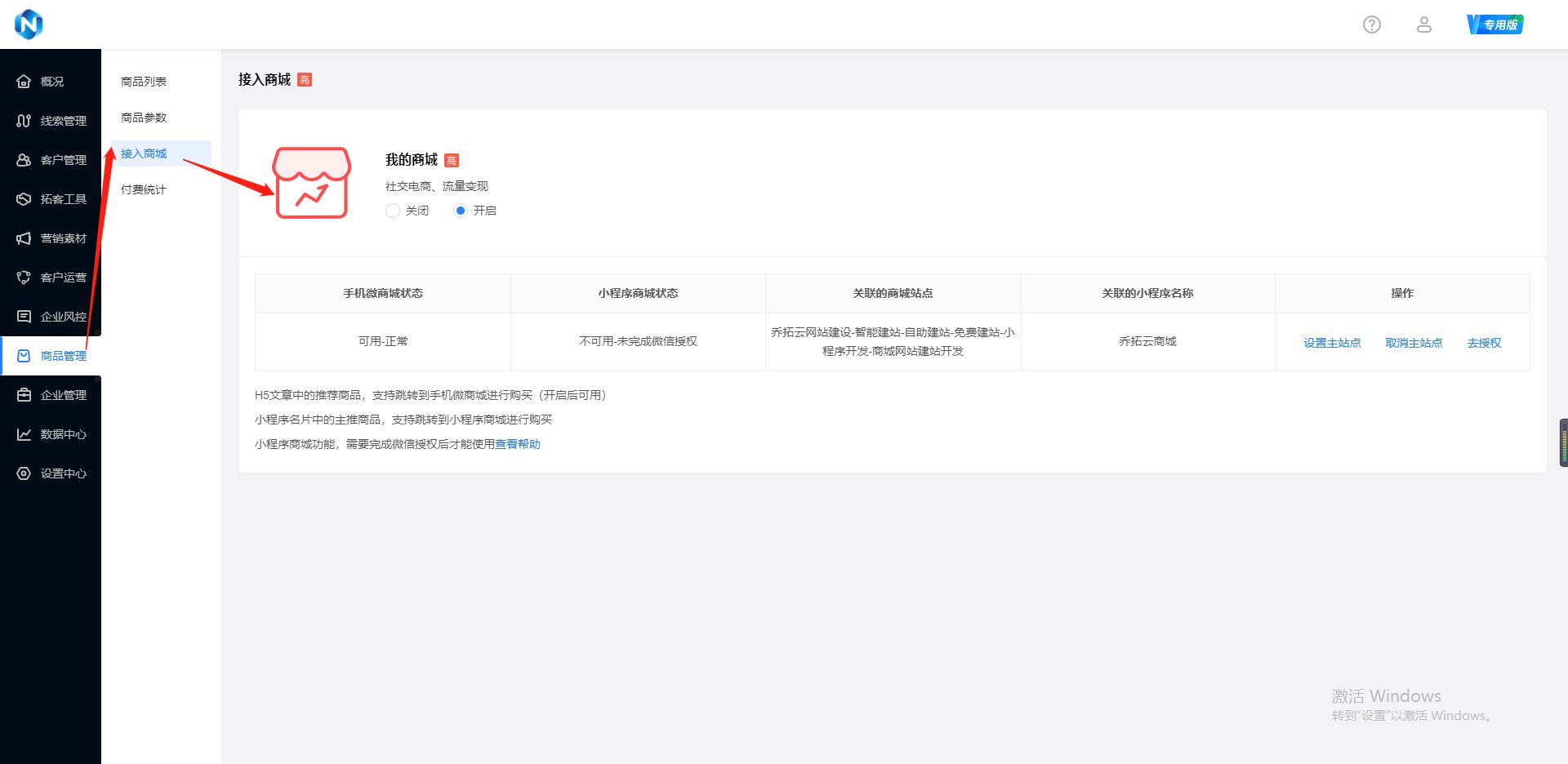Select the 开启 radio button
This screenshot has height=764, width=1568.
[x=460, y=211]
